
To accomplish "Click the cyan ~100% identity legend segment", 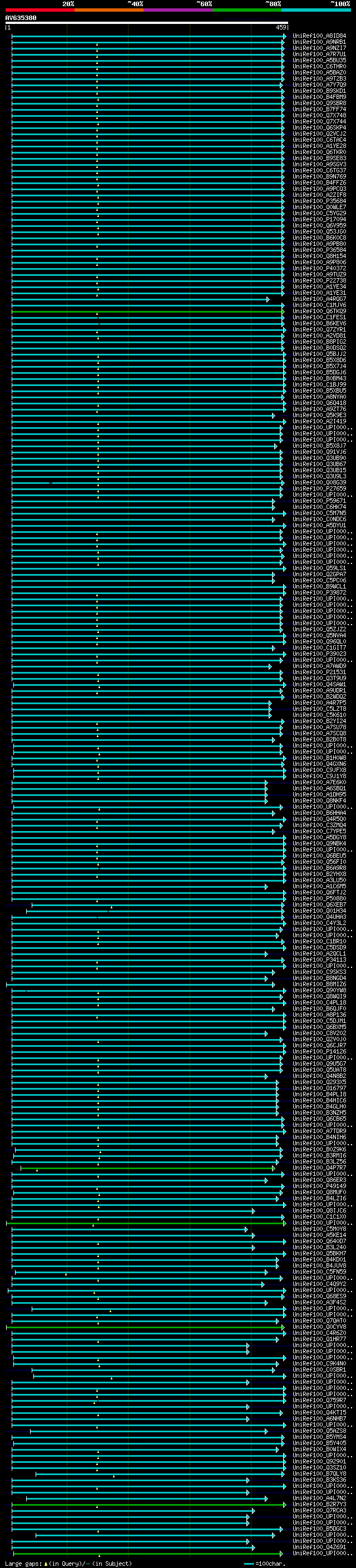I will (316, 10).
